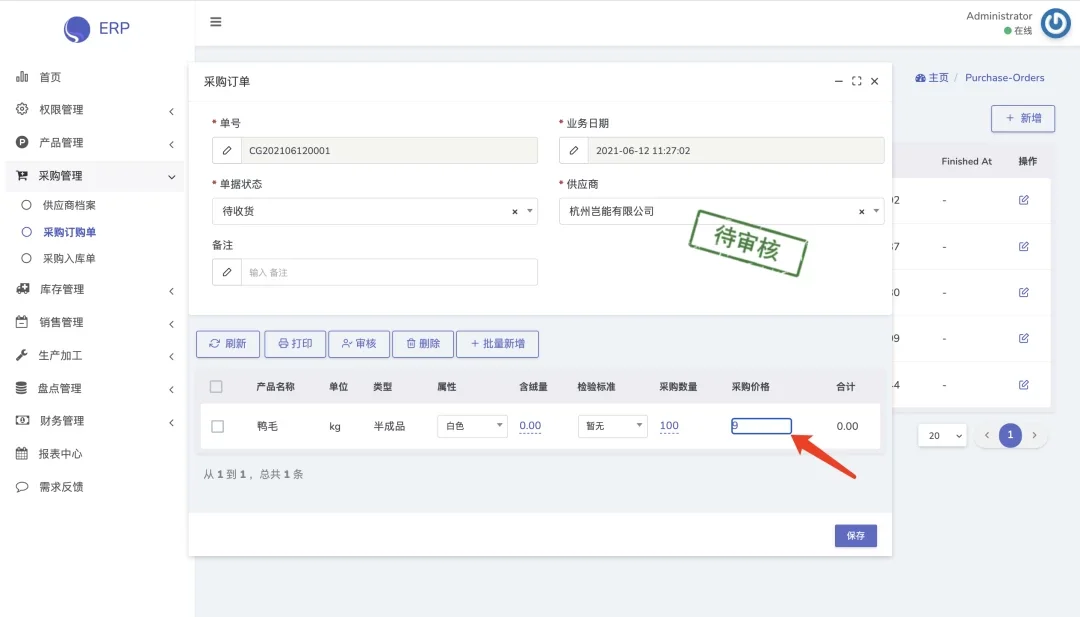Click the edit pencil icon in the first order row
This screenshot has width=1080, height=617.
click(x=1023, y=200)
